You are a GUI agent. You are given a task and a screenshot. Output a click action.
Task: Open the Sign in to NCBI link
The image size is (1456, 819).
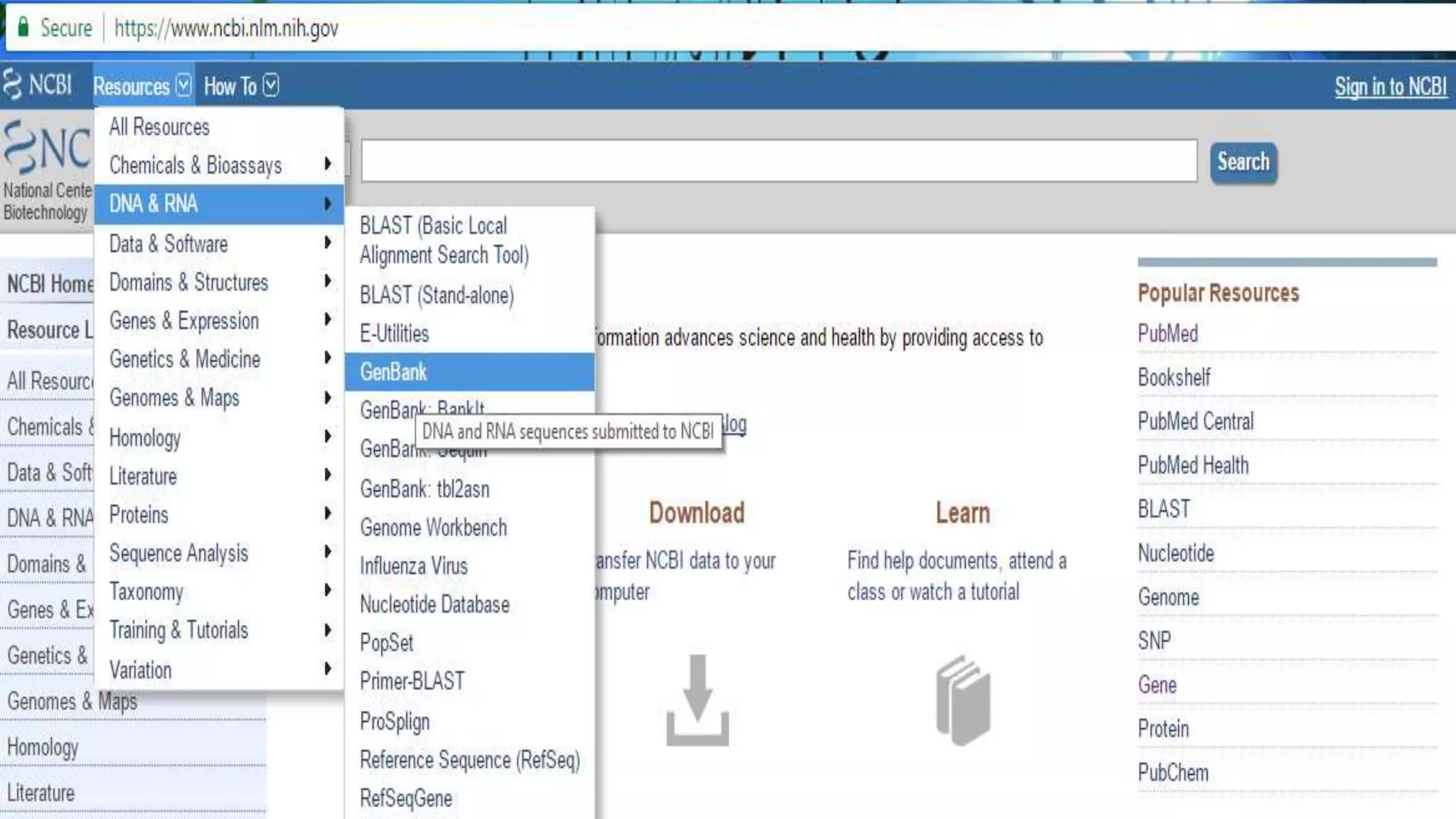1390,87
